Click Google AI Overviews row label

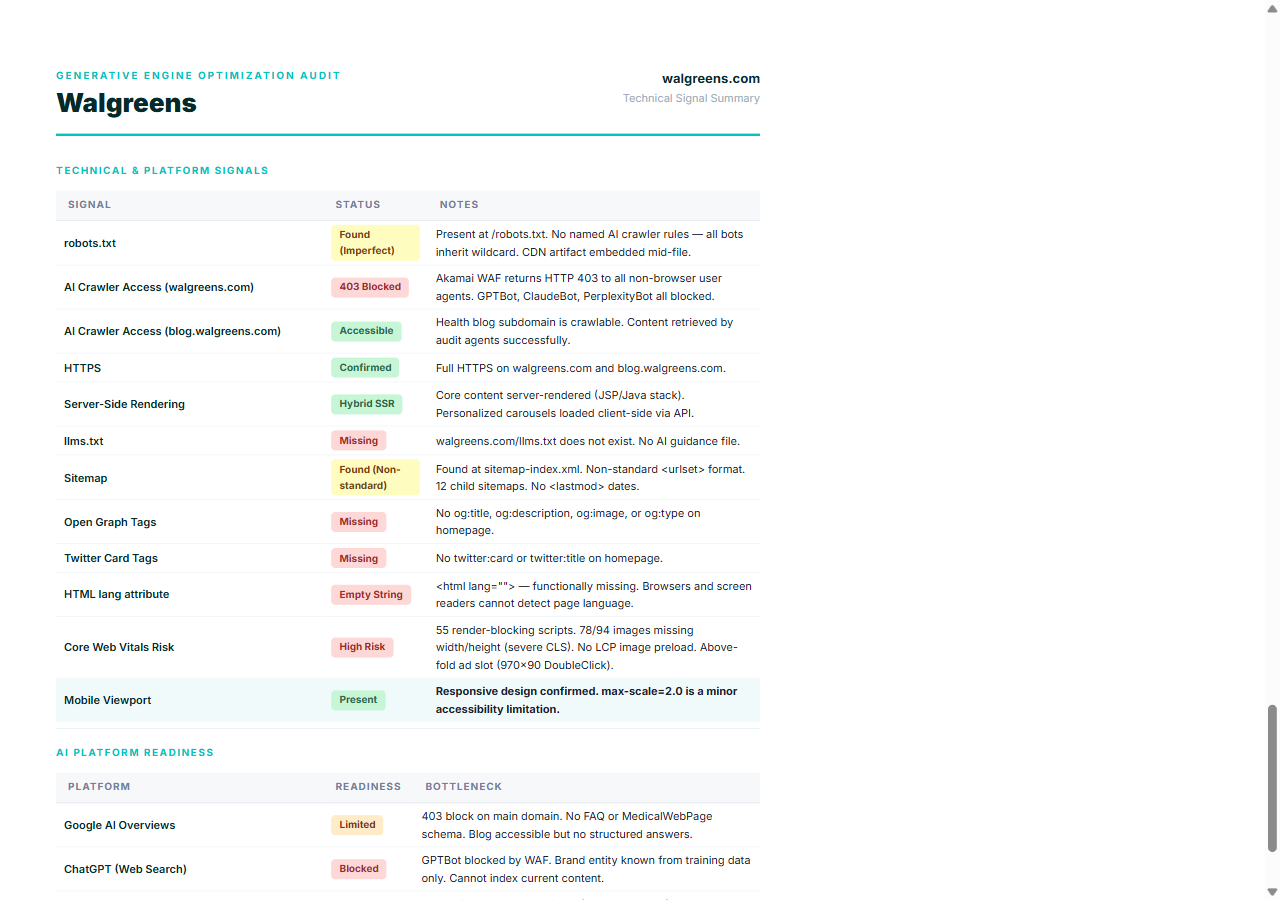tap(119, 825)
